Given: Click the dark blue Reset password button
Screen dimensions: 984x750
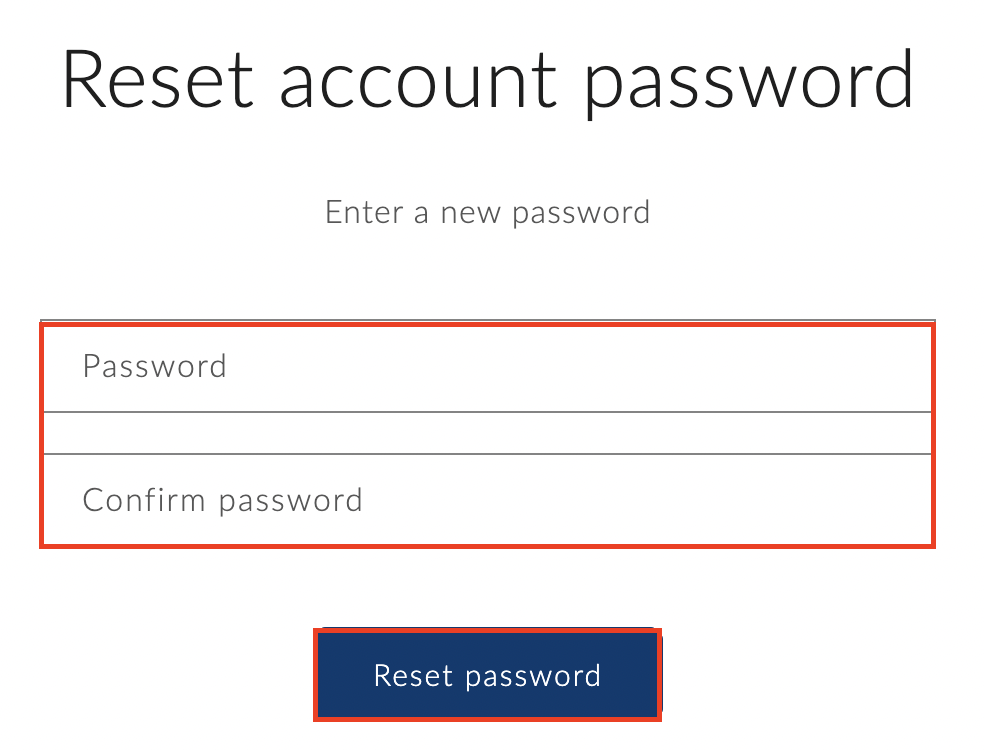Looking at the screenshot, I should pyautogui.click(x=487, y=675).
